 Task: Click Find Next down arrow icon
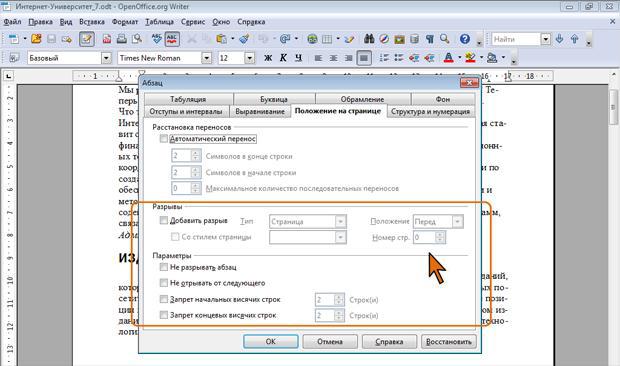pyautogui.click(x=560, y=39)
